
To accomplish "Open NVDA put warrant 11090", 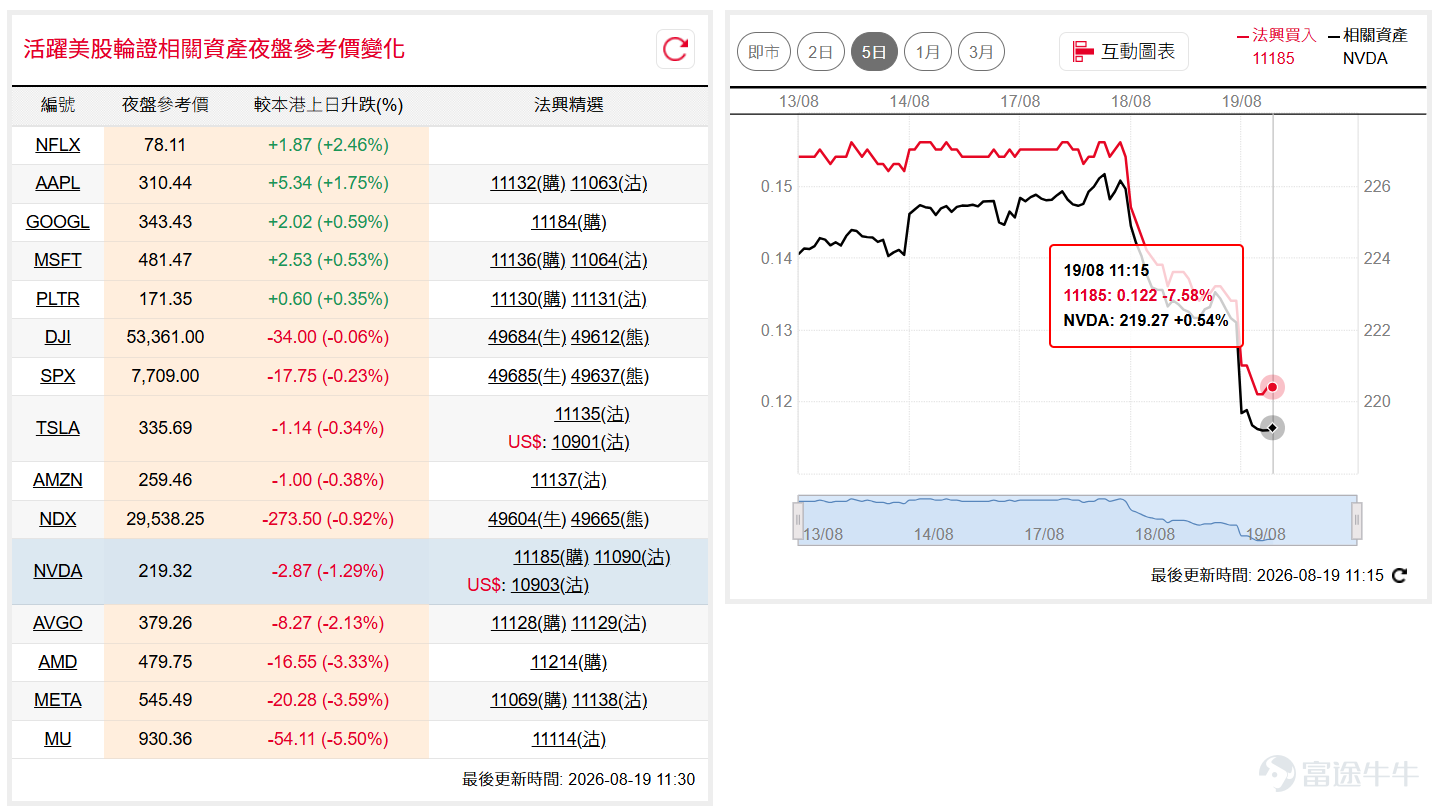I will point(632,557).
